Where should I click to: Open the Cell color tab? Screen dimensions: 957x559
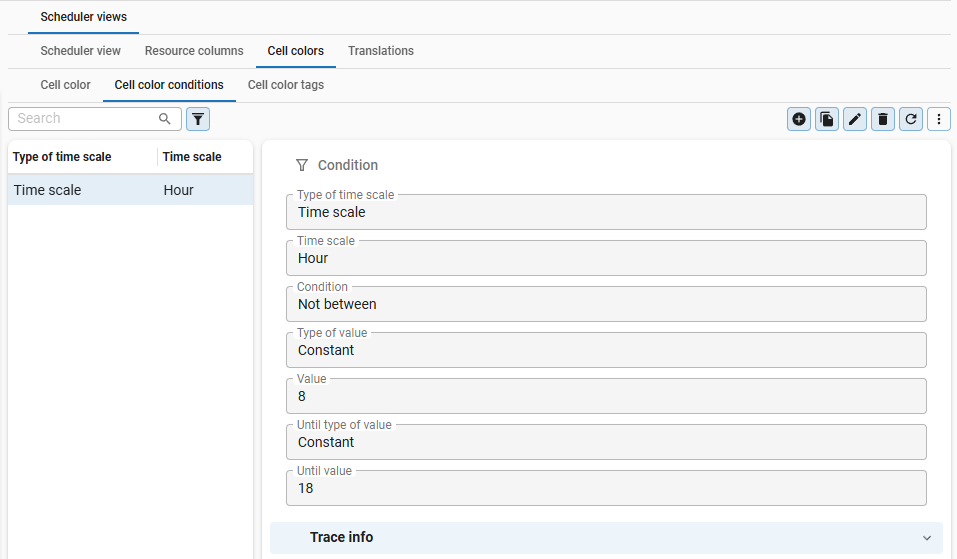click(x=65, y=85)
